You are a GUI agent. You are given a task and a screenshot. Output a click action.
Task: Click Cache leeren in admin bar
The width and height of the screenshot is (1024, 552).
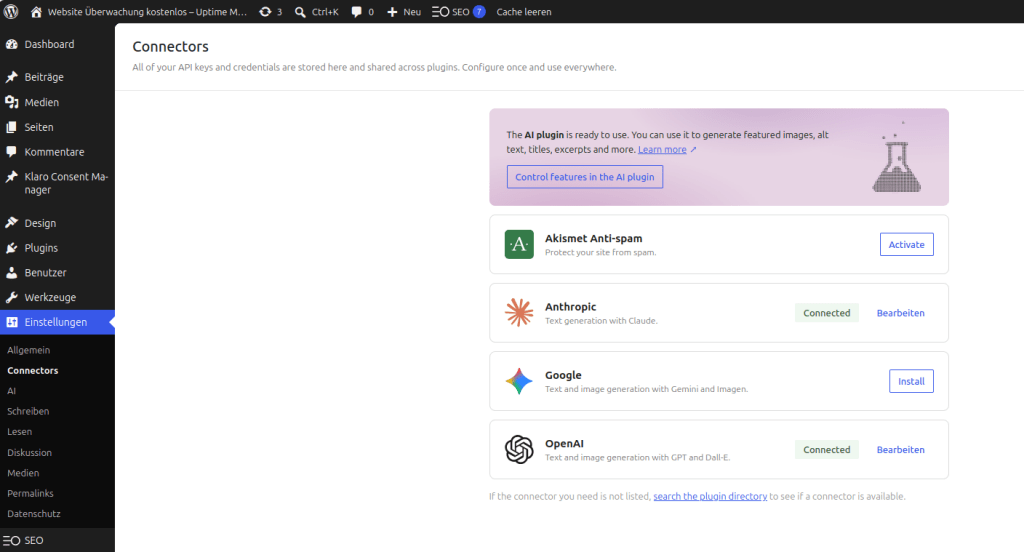pos(524,12)
